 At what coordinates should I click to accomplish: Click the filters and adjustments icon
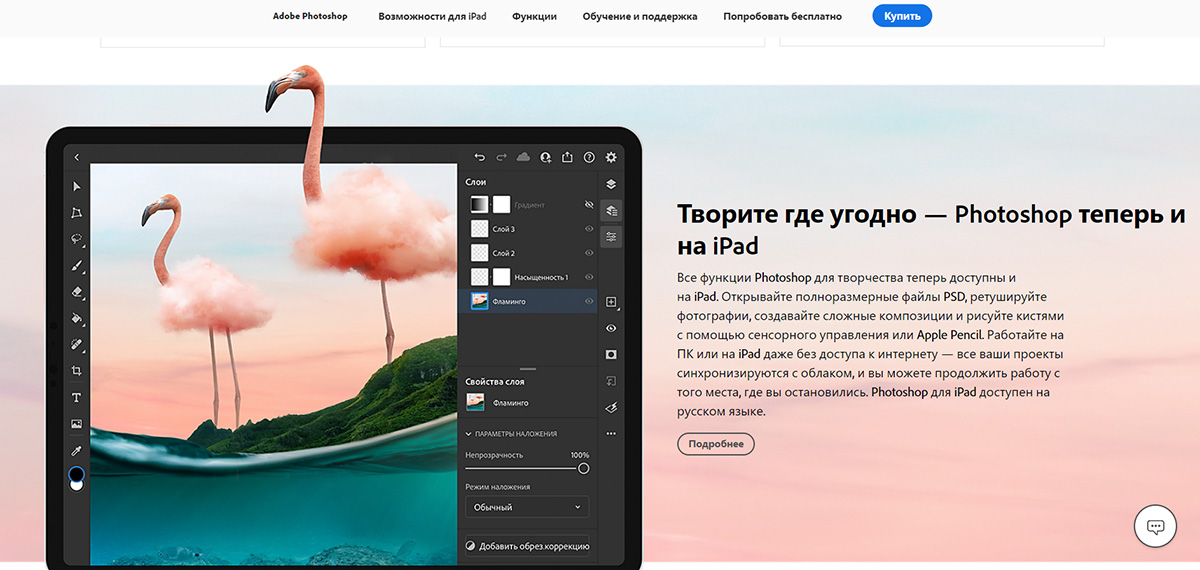click(611, 407)
